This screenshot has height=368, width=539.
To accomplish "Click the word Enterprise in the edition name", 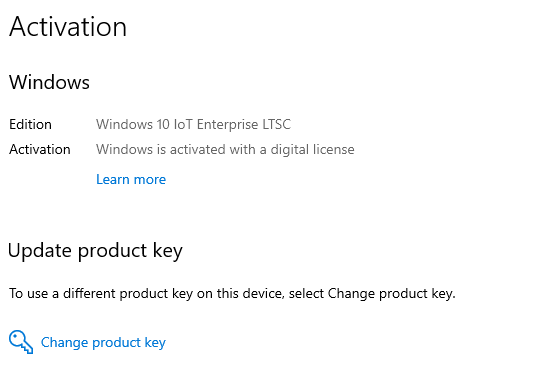I will 227,124.
